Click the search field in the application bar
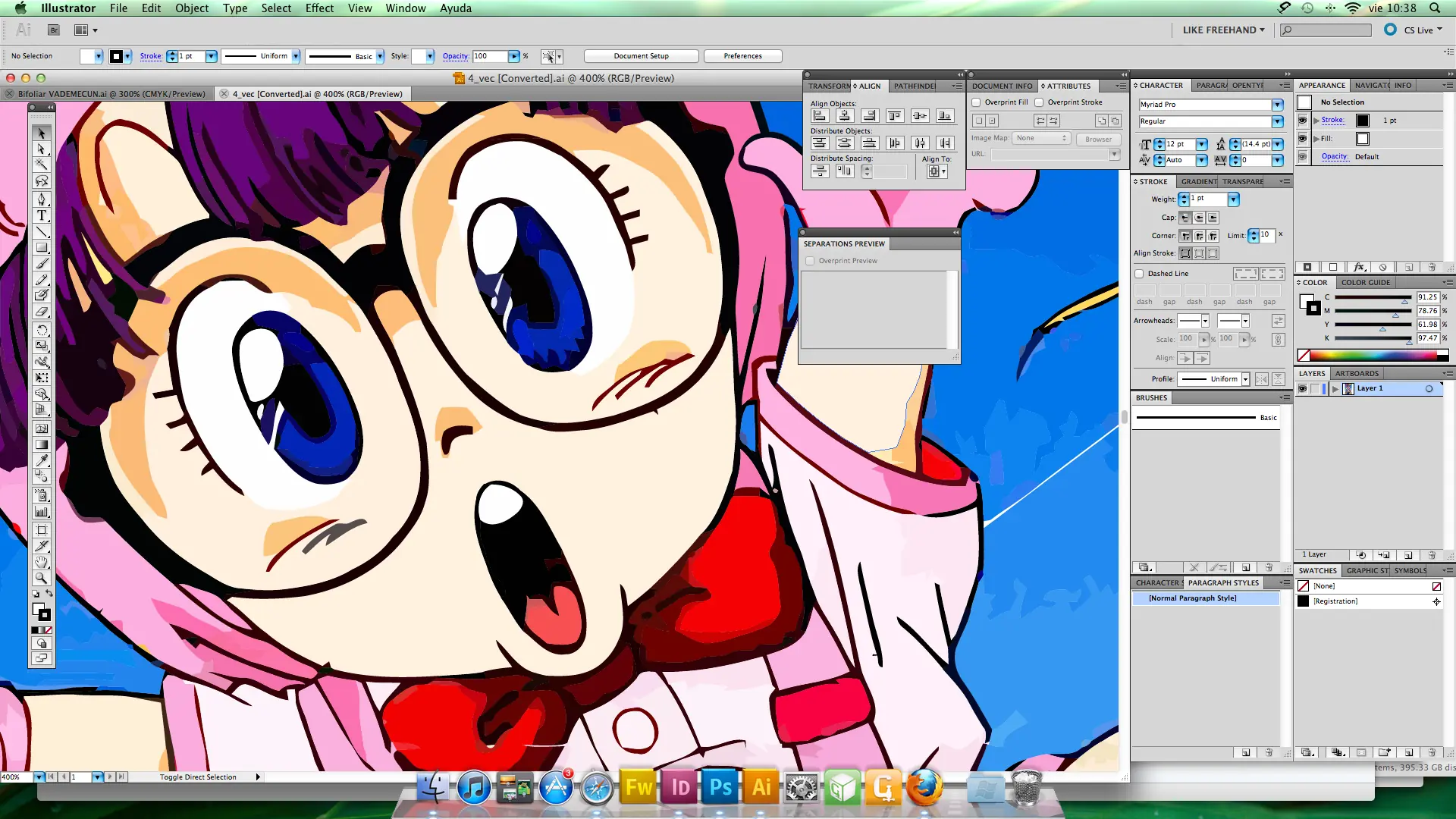Image resolution: width=1456 pixels, height=819 pixels. coord(1326,30)
